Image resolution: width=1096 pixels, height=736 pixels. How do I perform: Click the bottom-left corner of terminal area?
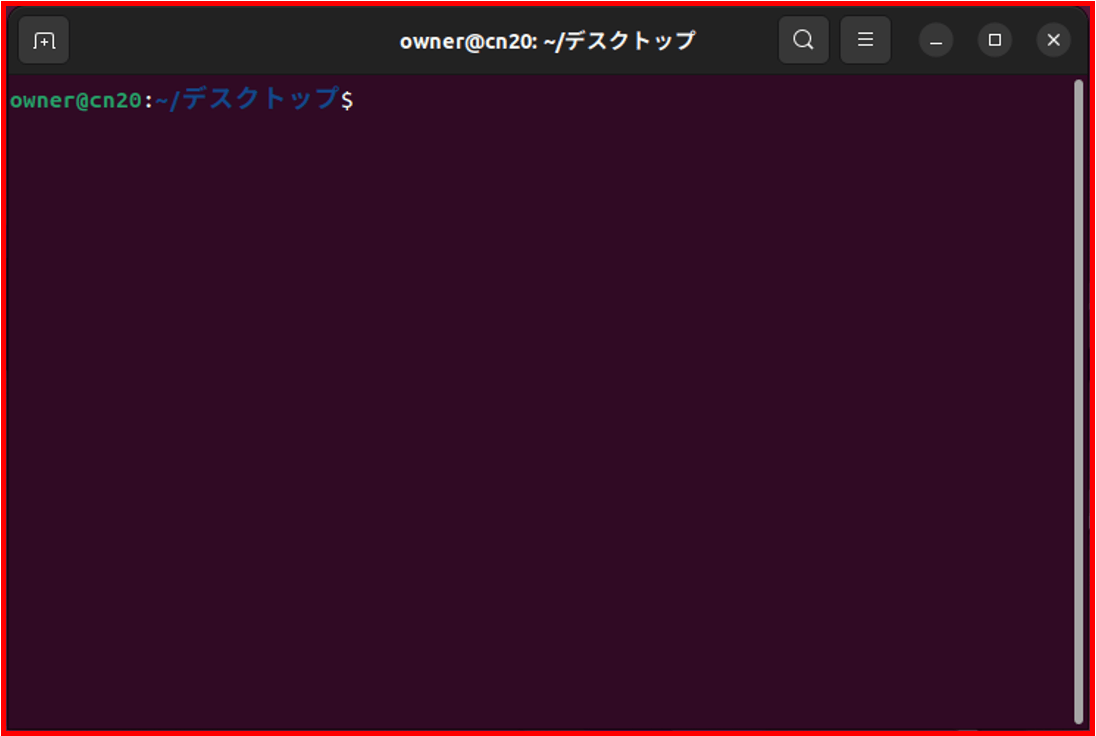click(x=16, y=722)
